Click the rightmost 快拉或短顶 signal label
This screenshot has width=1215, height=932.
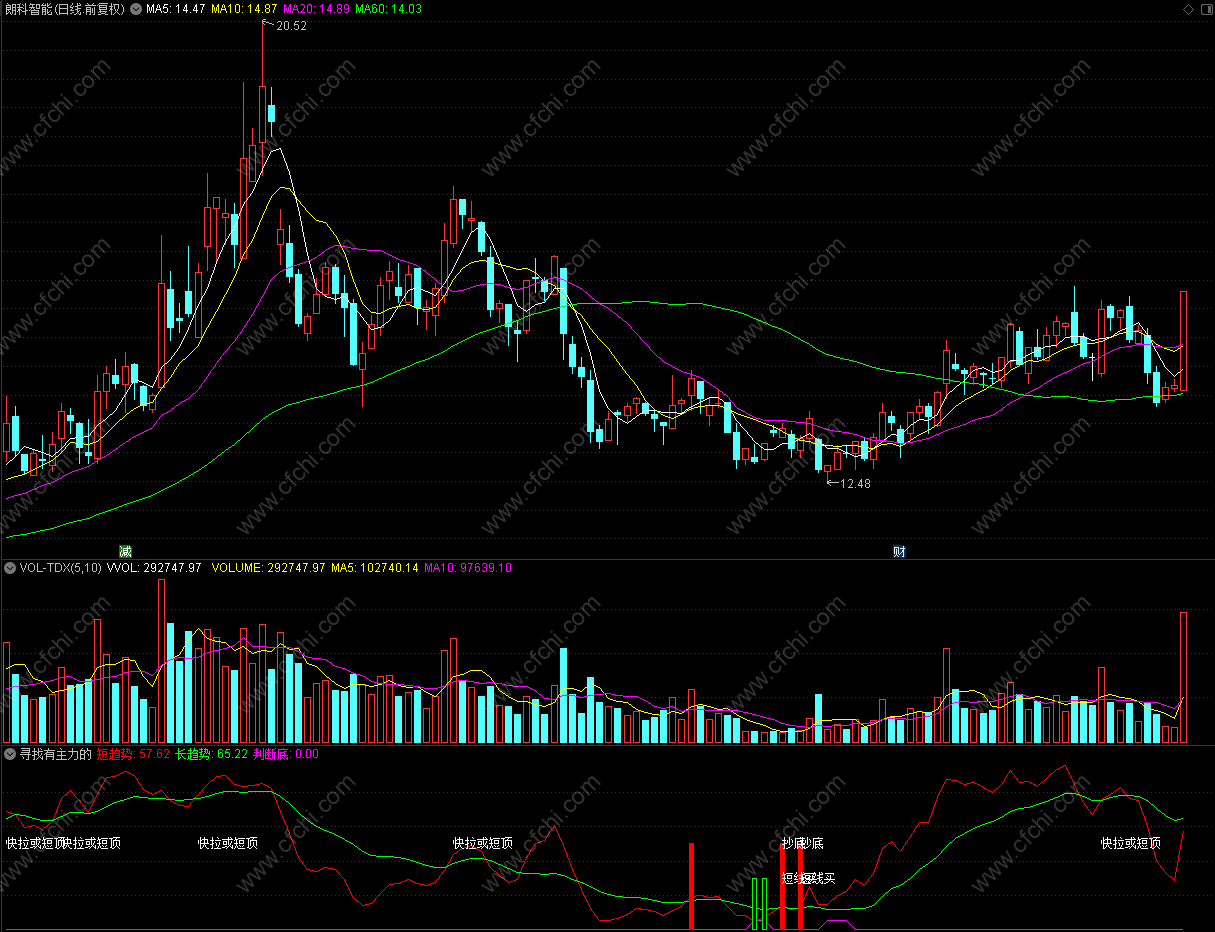1131,843
